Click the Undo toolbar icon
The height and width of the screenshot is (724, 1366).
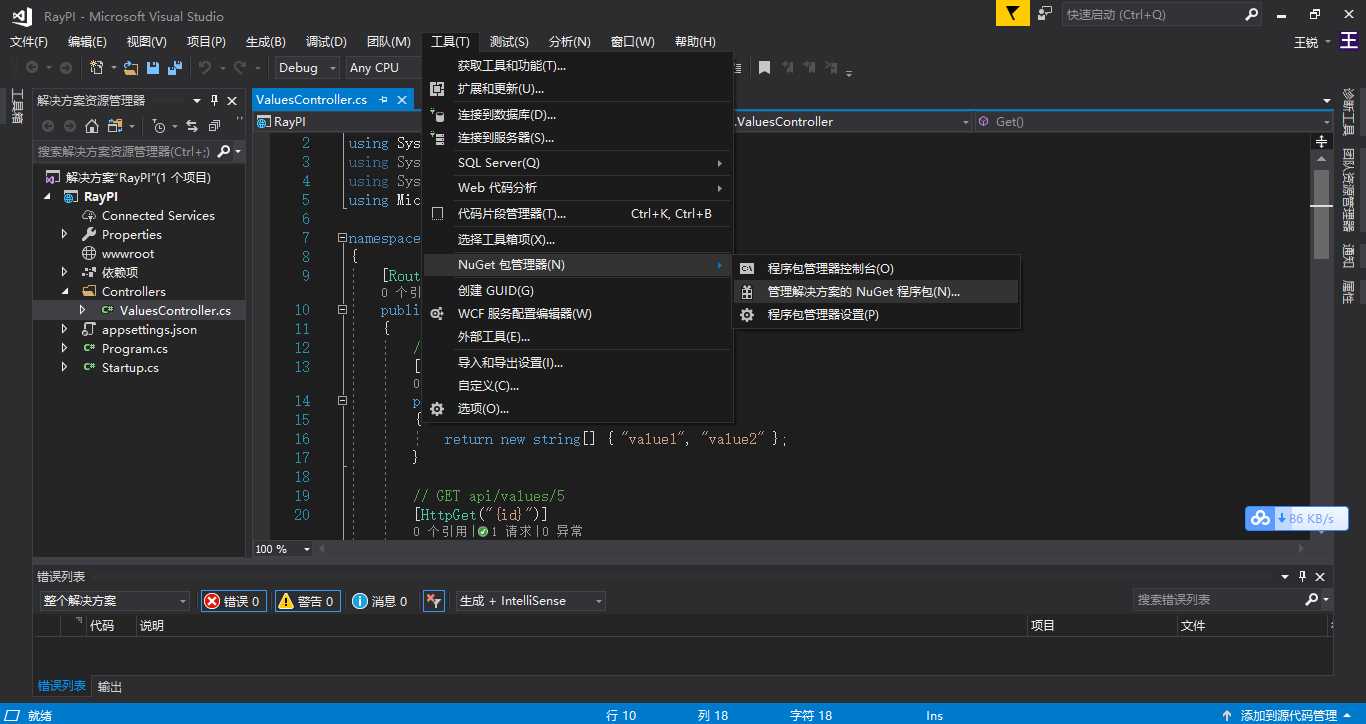204,68
